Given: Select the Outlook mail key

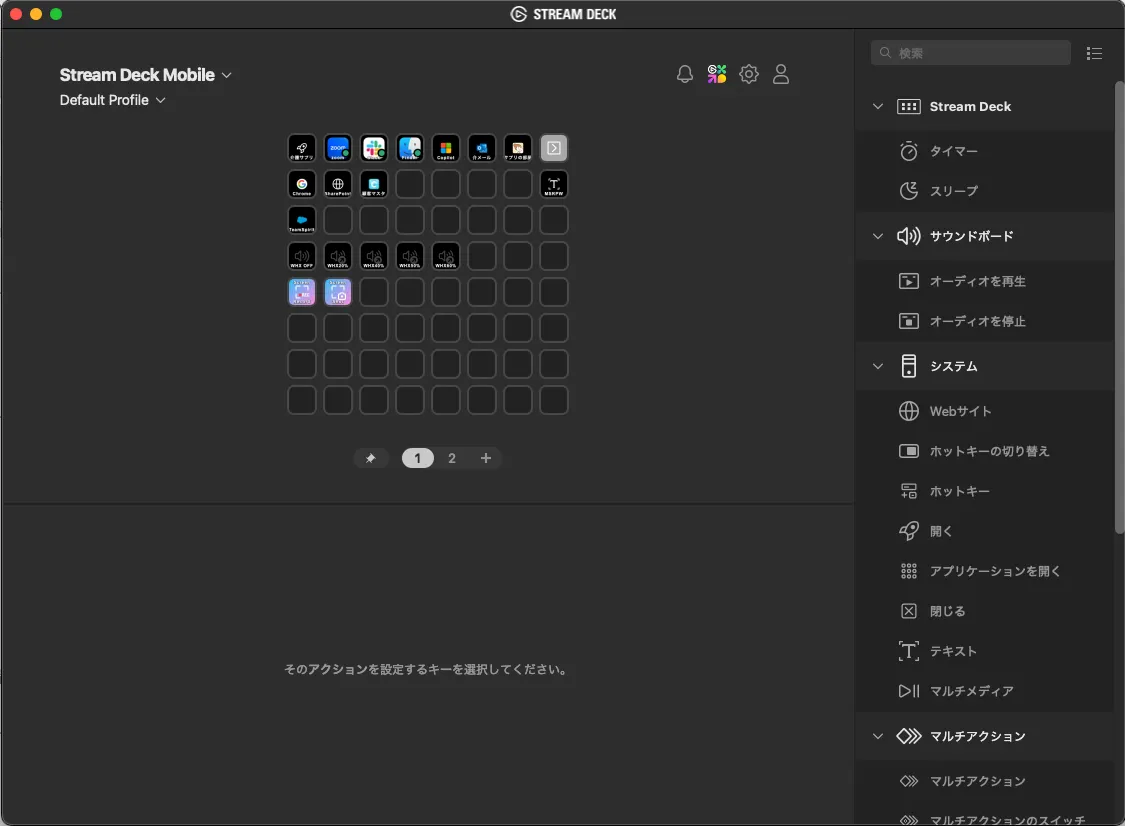Looking at the screenshot, I should [x=481, y=148].
